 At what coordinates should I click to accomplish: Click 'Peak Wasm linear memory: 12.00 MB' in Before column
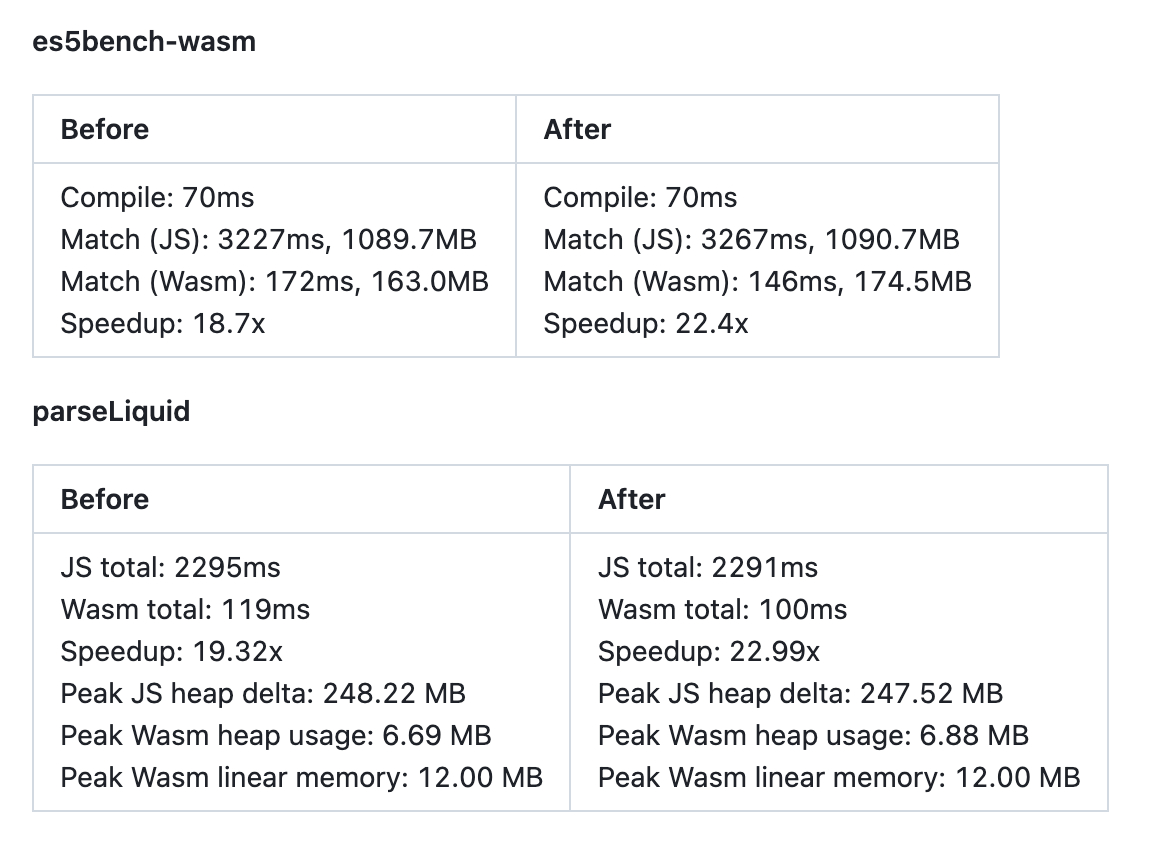[301, 778]
